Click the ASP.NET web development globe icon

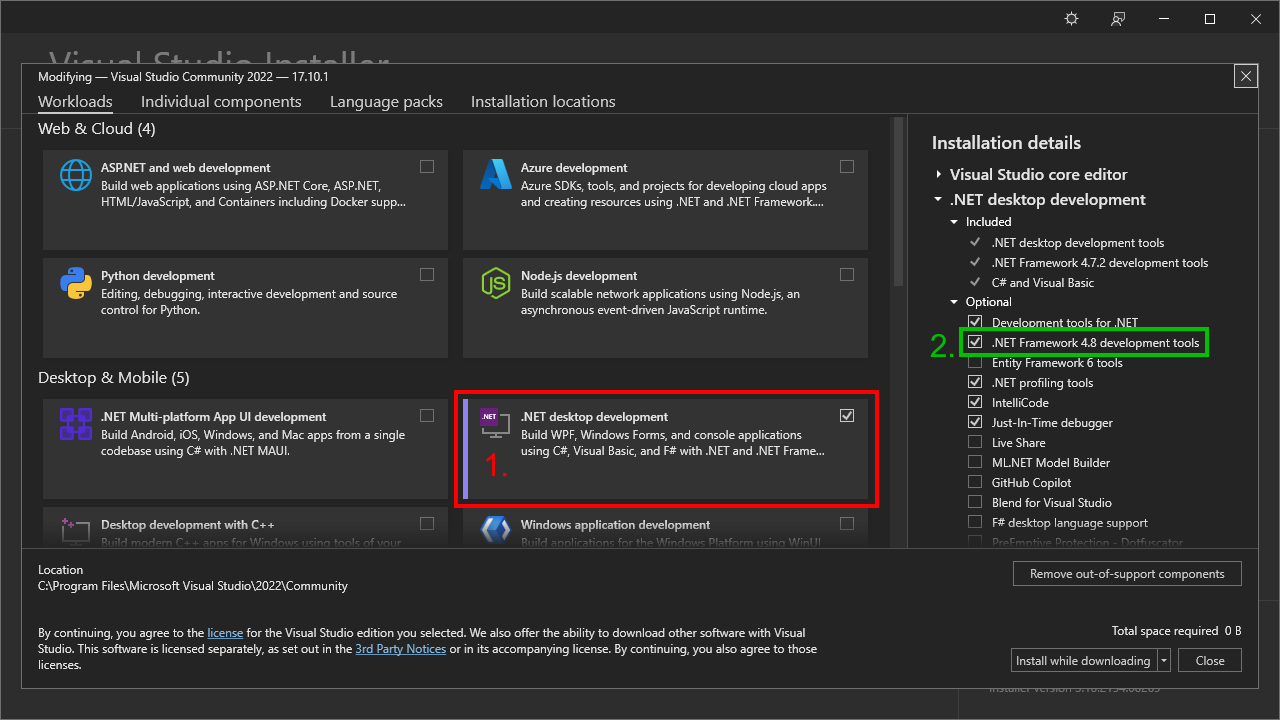[76, 175]
